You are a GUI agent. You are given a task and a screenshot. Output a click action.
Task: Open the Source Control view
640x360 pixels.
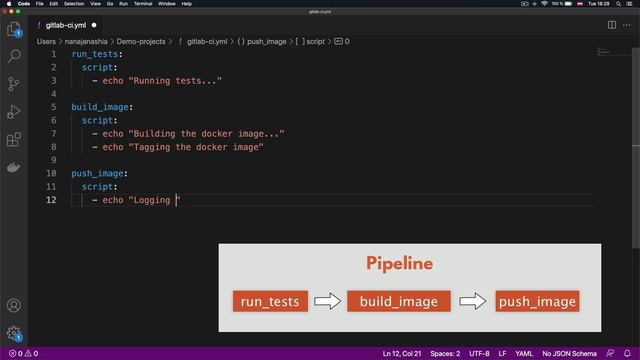click(14, 84)
